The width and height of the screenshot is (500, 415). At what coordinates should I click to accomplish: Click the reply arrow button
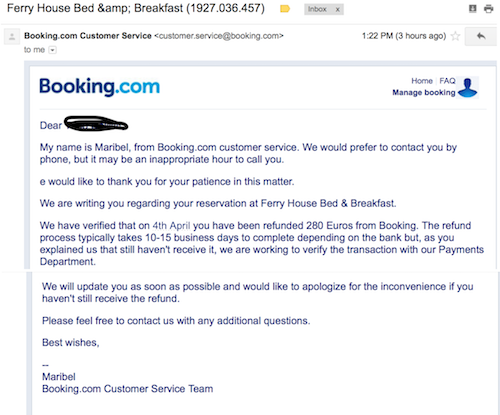pos(481,36)
